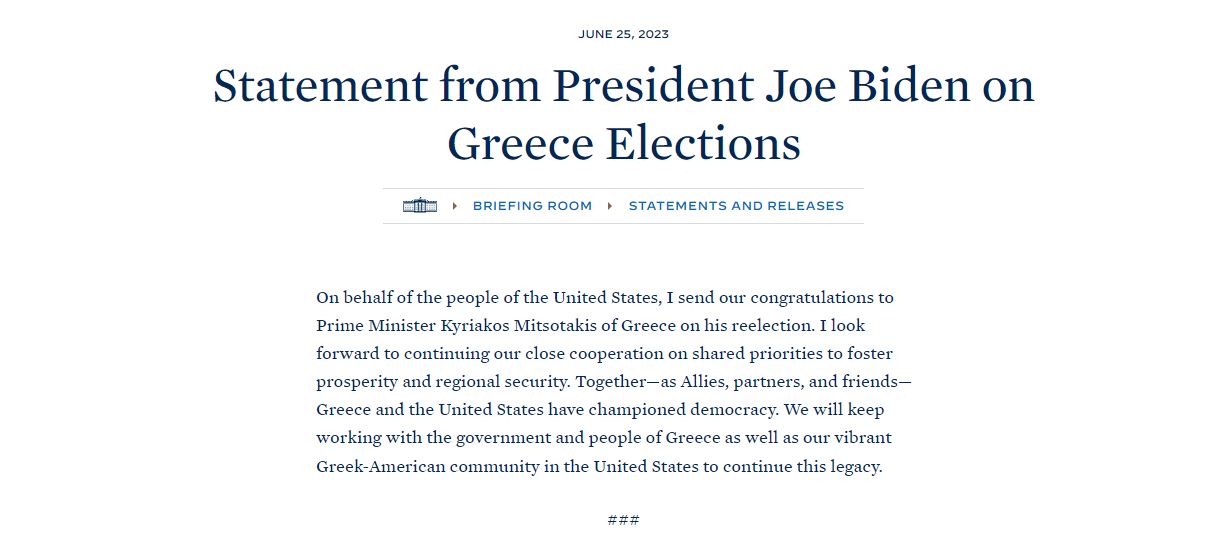Viewport: 1225px width, 560px height.
Task: Open the Briefing Room breadcrumb link
Action: [532, 206]
